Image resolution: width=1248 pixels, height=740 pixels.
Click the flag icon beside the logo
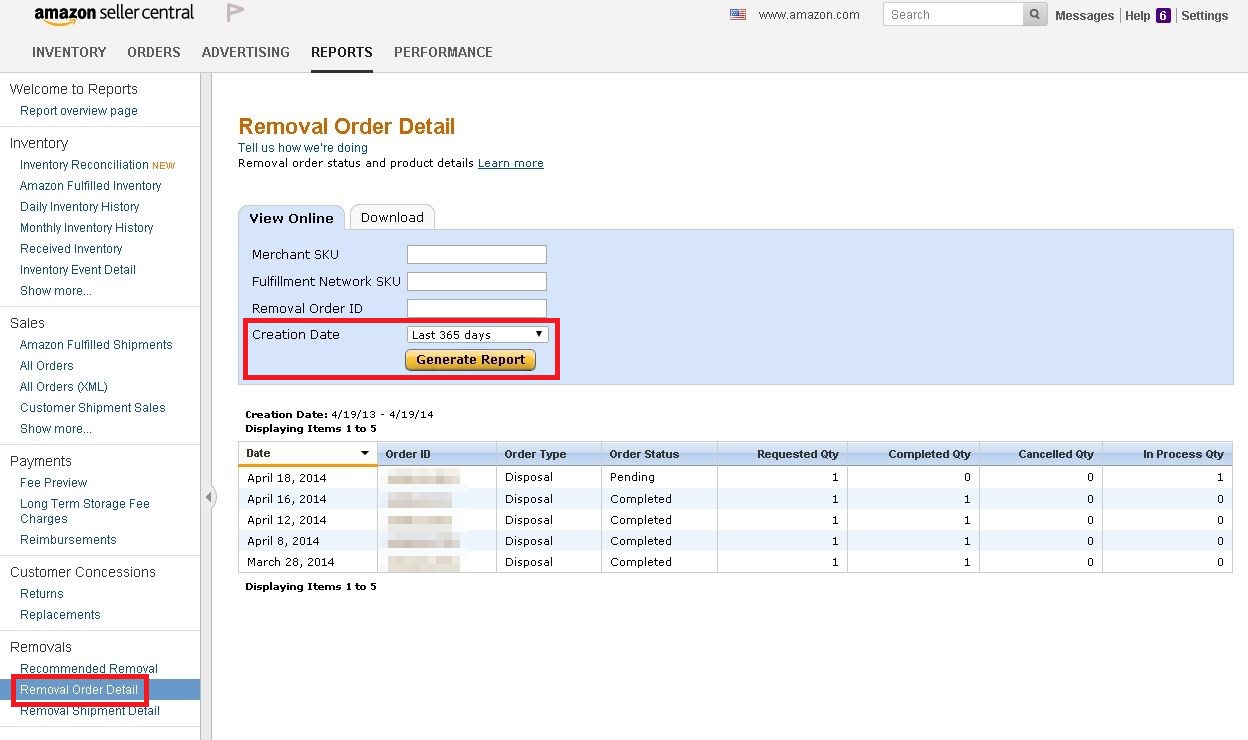[235, 13]
